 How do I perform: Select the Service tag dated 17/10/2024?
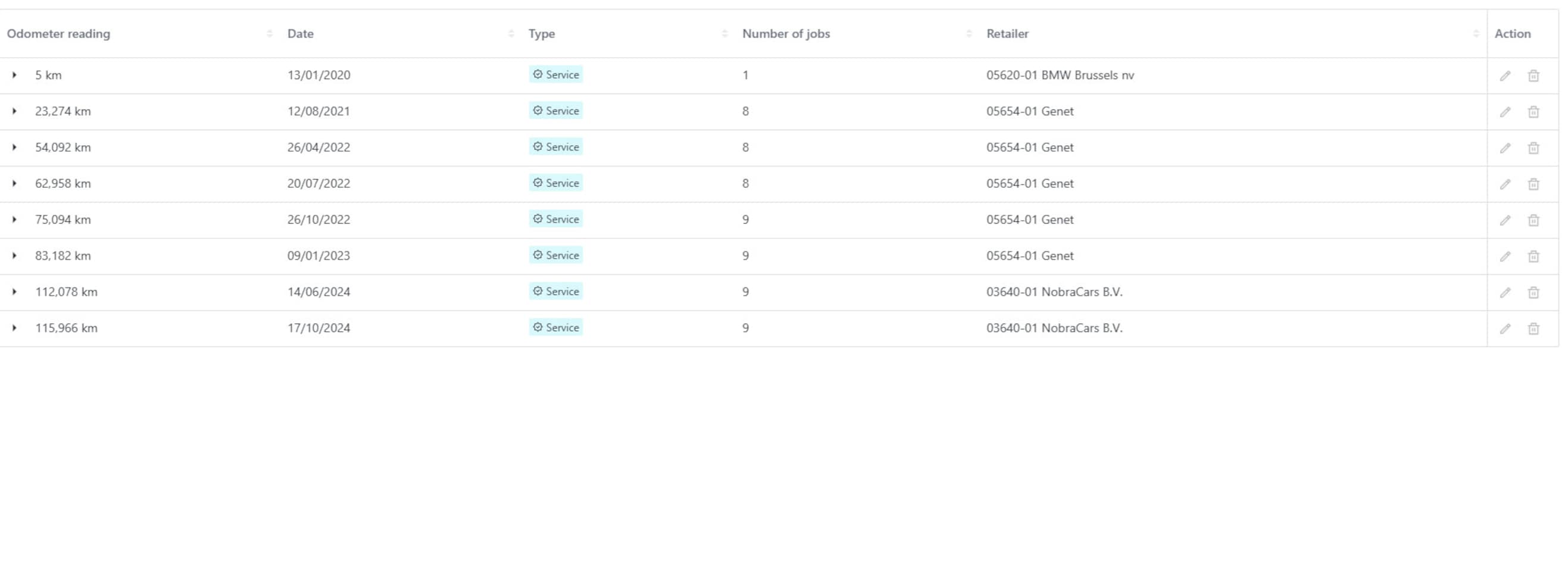point(556,327)
